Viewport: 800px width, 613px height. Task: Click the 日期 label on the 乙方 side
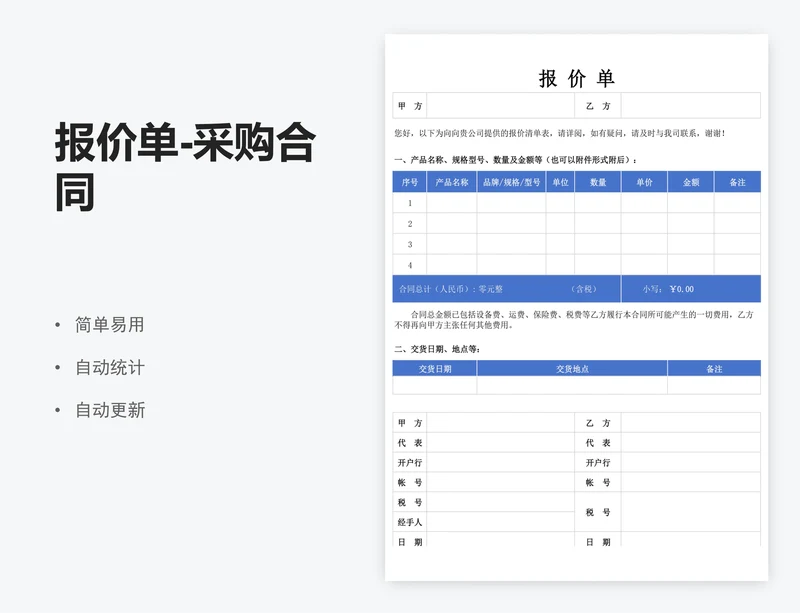pos(598,542)
